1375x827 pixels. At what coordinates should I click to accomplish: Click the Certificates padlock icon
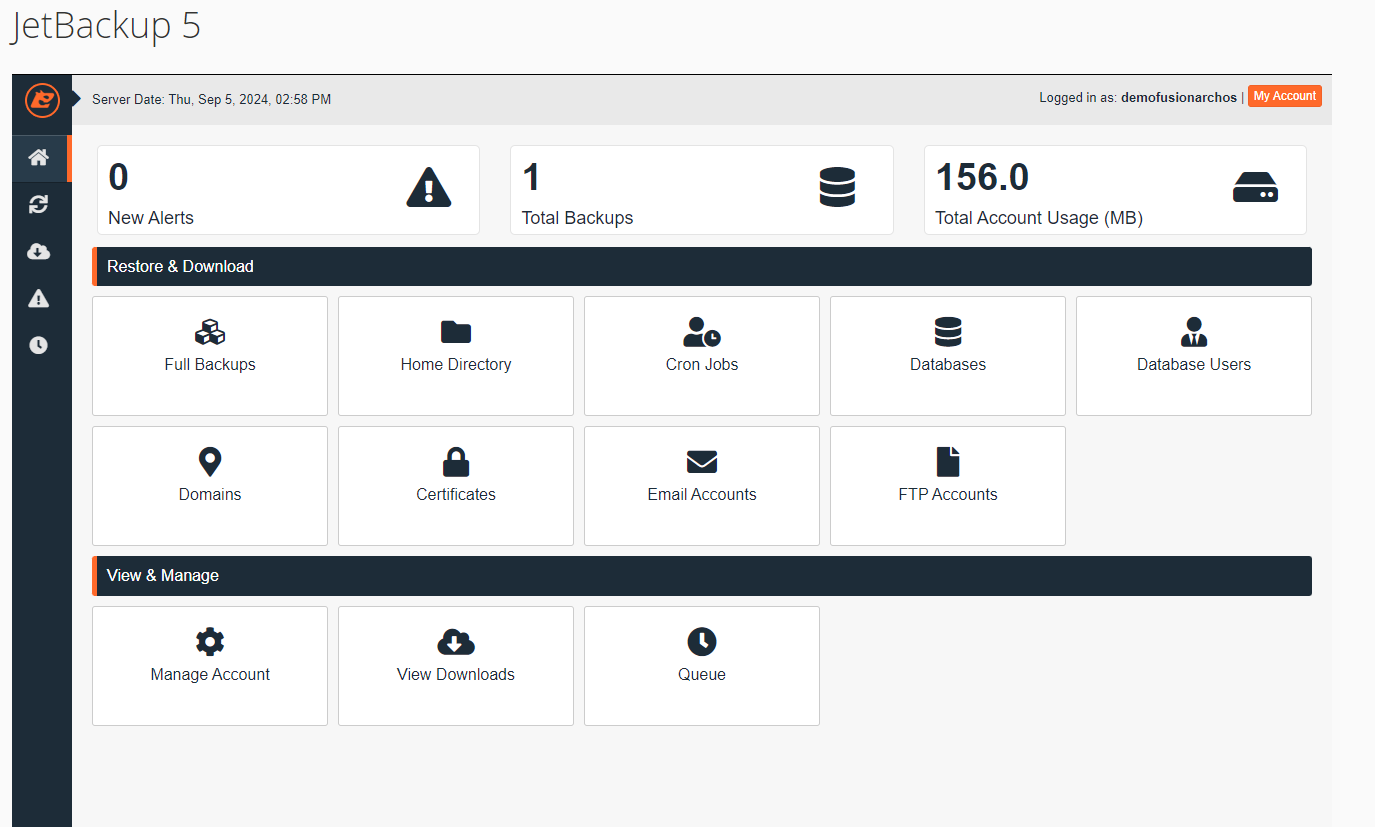[456, 462]
